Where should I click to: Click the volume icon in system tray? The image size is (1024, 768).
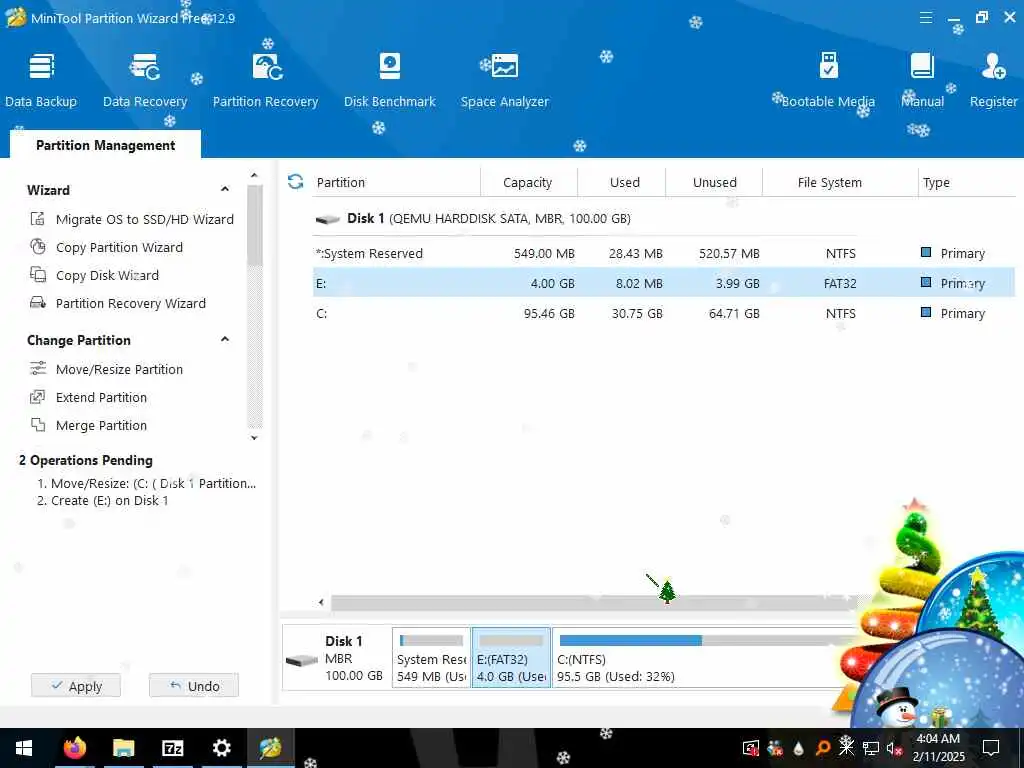tap(893, 748)
